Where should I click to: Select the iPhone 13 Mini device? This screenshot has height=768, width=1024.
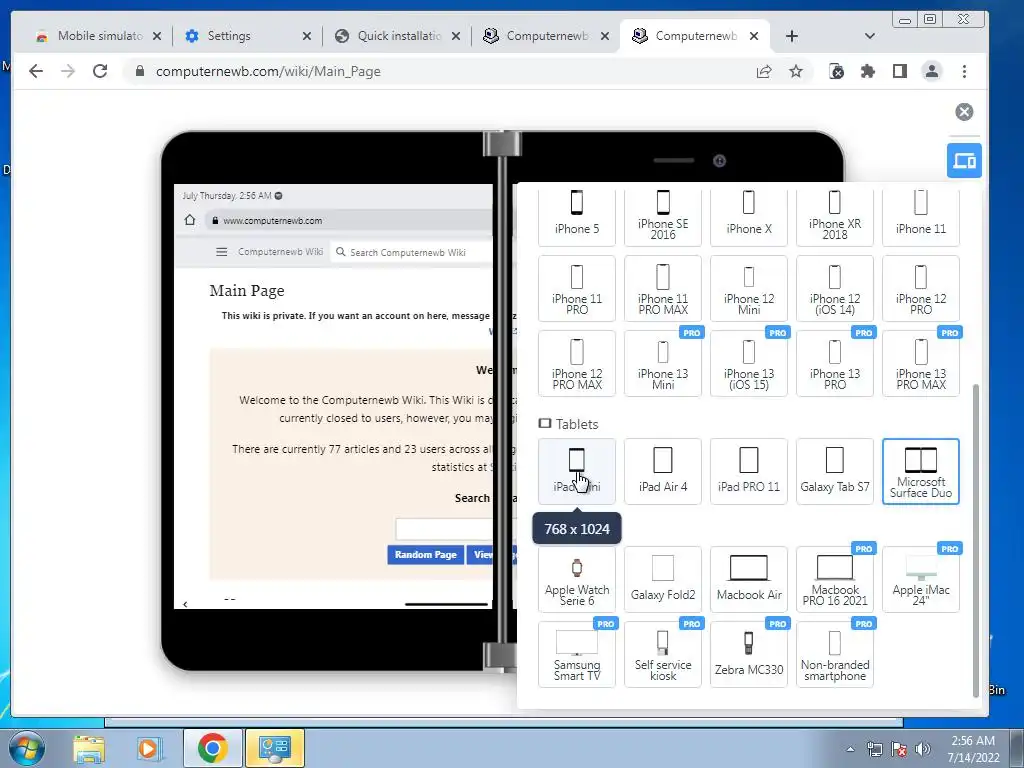pyautogui.click(x=663, y=364)
